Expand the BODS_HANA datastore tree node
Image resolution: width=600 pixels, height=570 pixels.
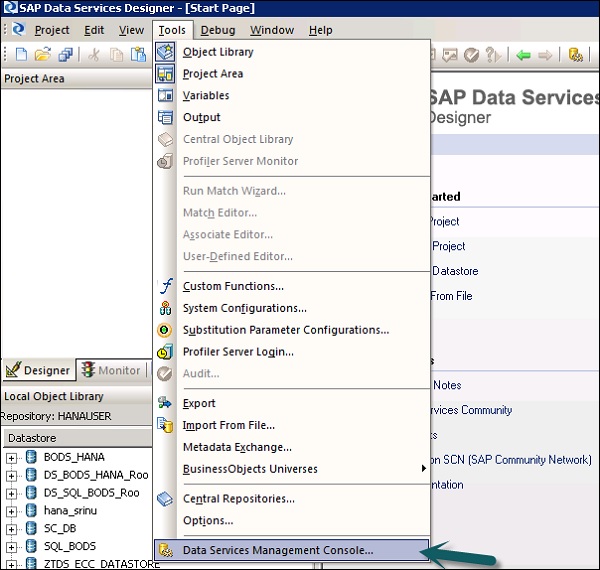coord(12,458)
